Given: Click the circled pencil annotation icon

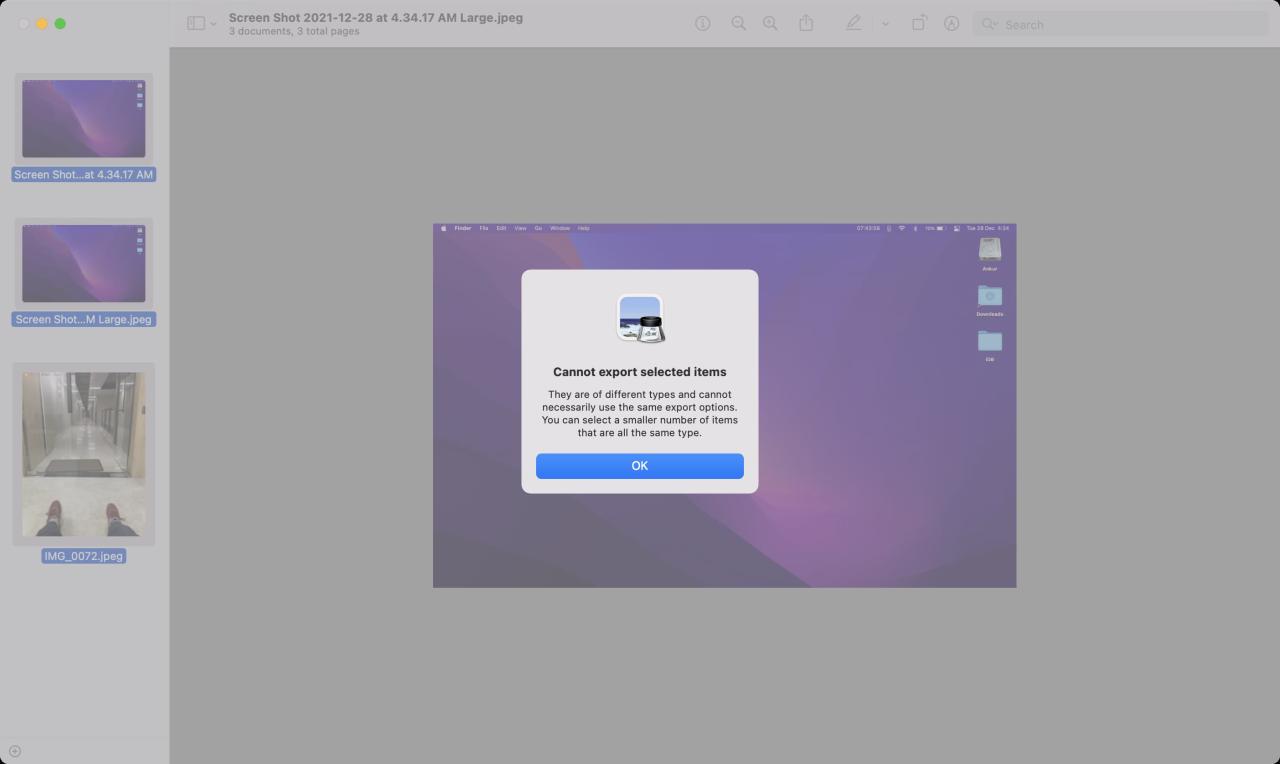Looking at the screenshot, I should [x=951, y=23].
